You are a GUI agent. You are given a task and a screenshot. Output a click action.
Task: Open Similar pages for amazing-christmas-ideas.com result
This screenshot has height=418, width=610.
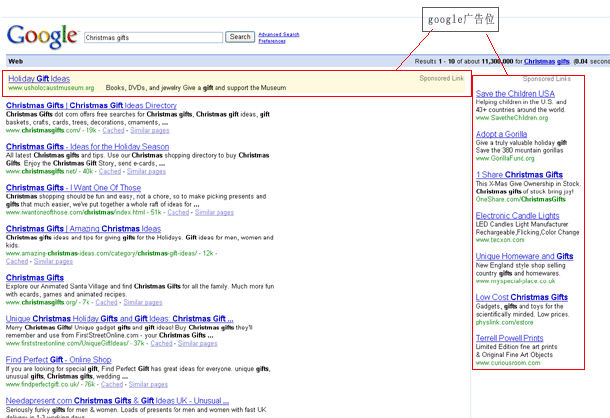click(x=53, y=262)
